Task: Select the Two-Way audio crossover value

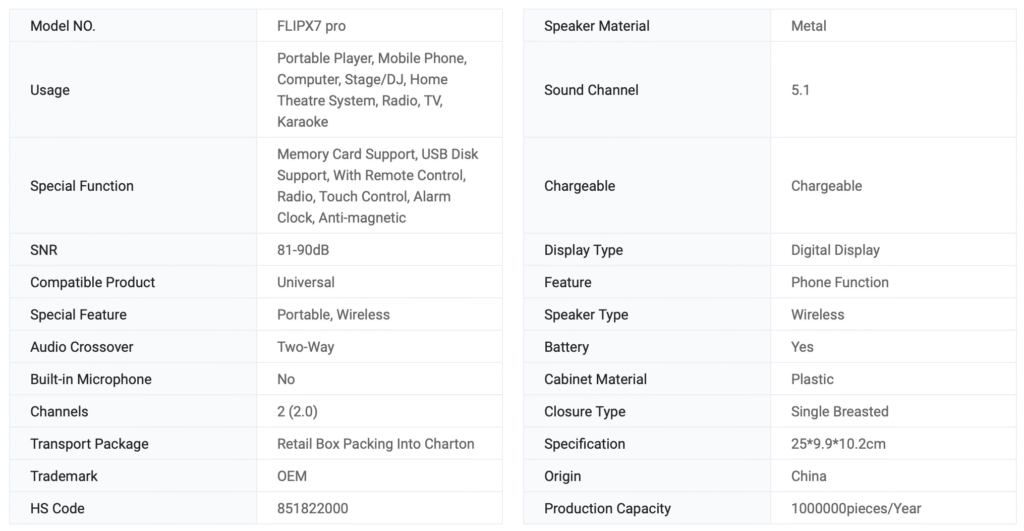Action: [x=306, y=347]
